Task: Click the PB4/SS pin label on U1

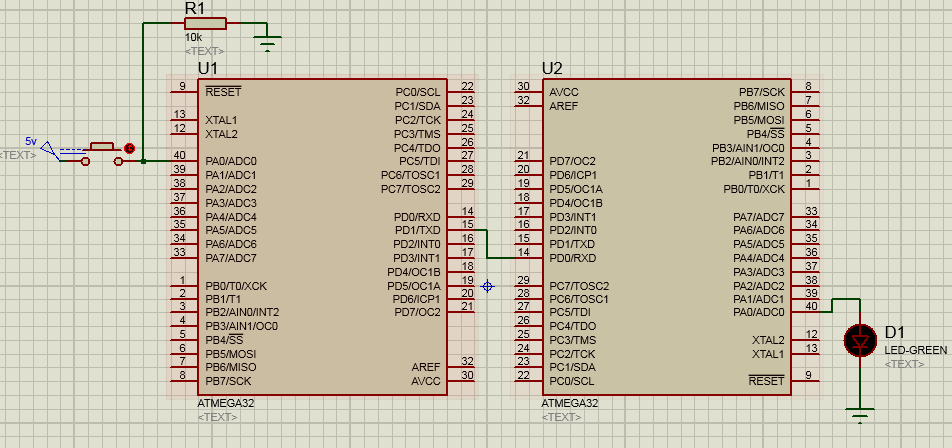Action: tap(224, 340)
